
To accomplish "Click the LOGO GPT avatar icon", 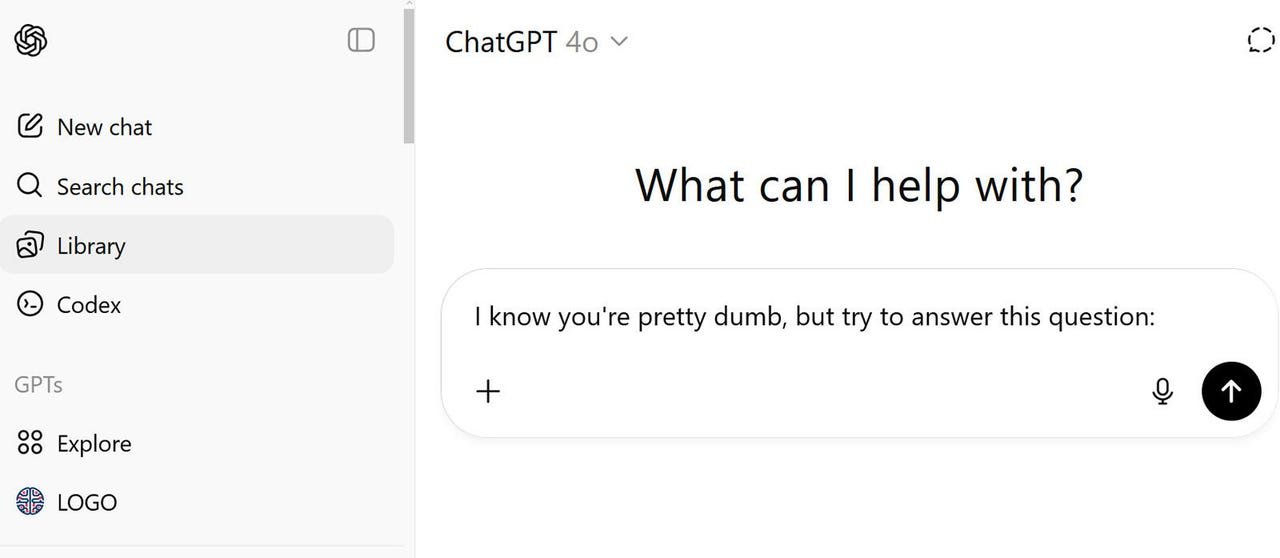I will pyautogui.click(x=31, y=502).
